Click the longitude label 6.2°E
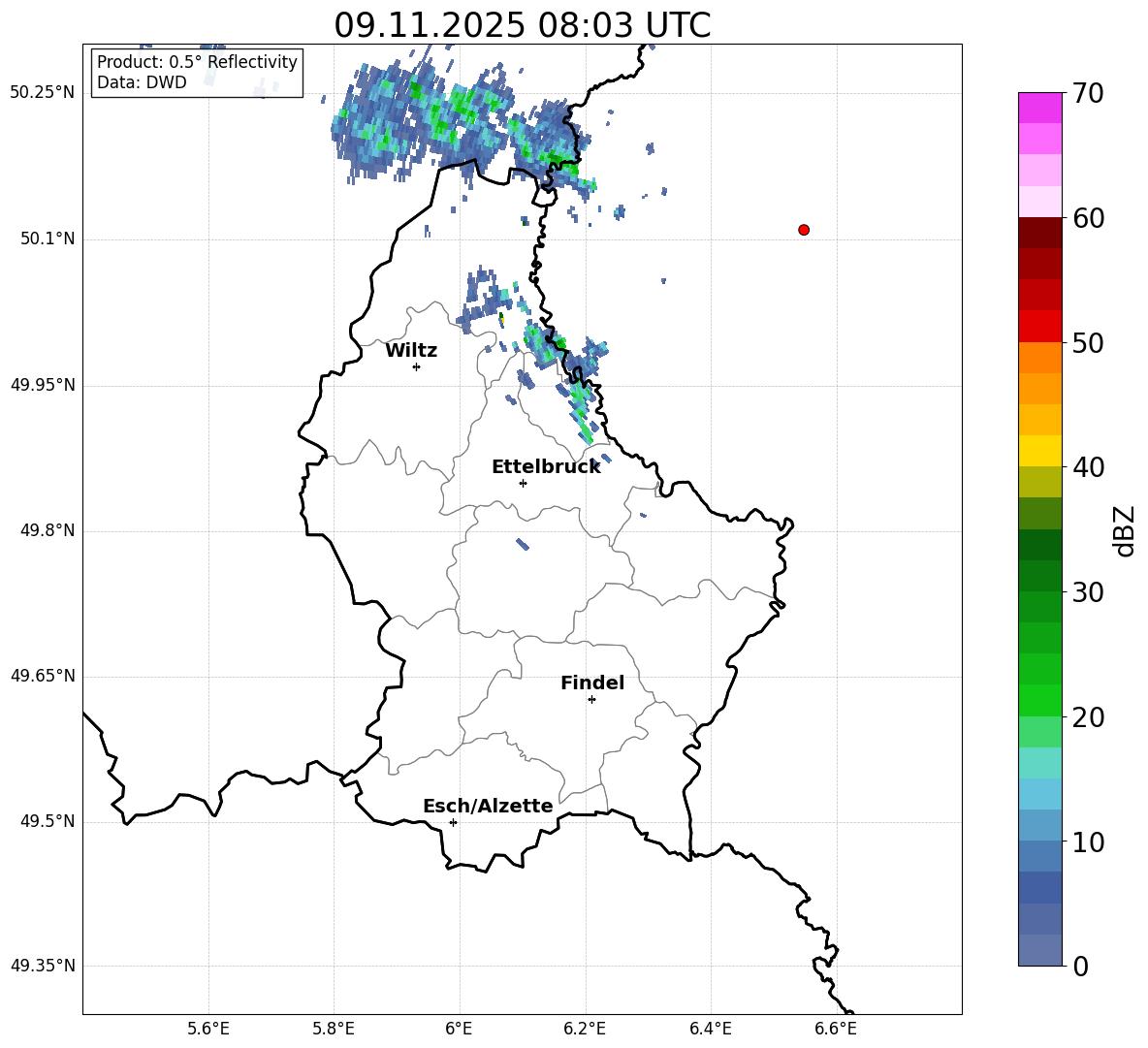 (585, 1029)
